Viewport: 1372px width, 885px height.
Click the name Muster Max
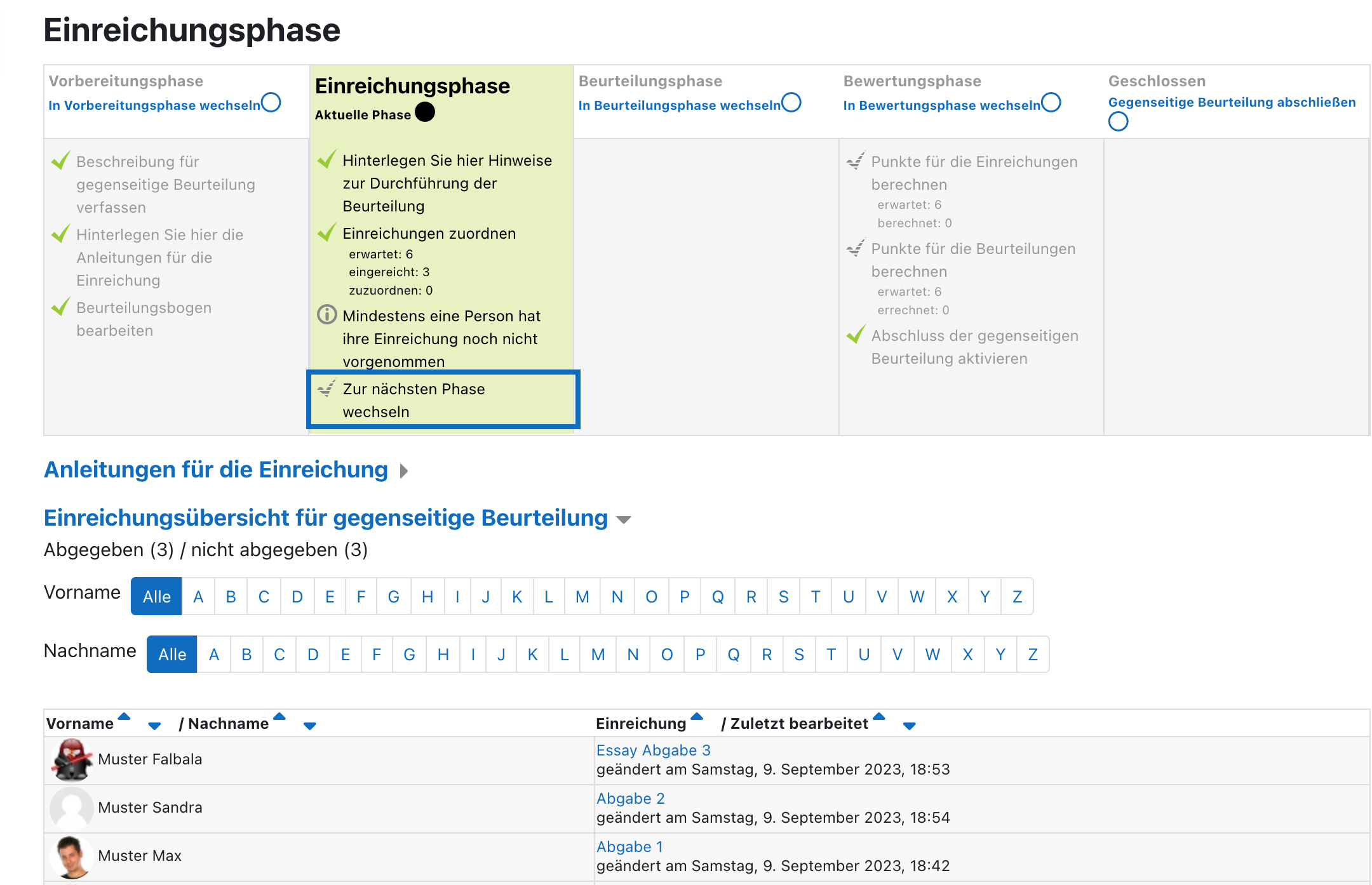point(140,855)
